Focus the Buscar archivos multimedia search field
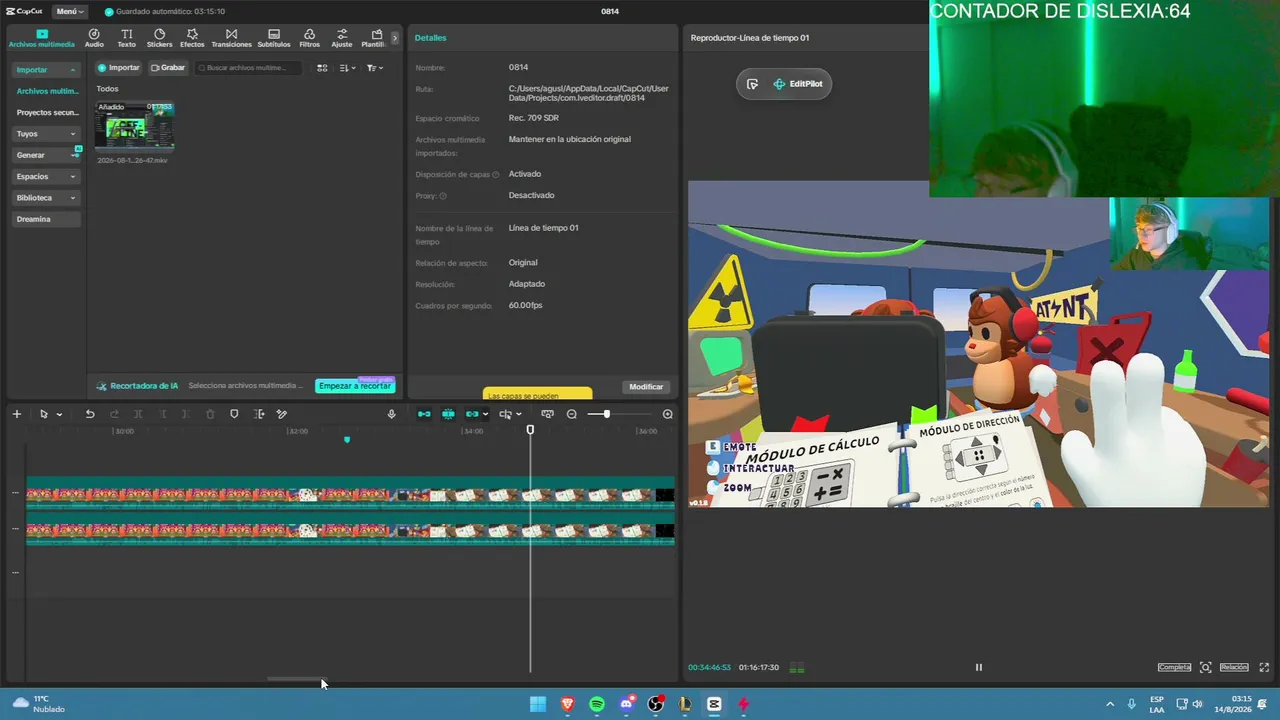Screen dimensions: 1280x720 [248, 68]
